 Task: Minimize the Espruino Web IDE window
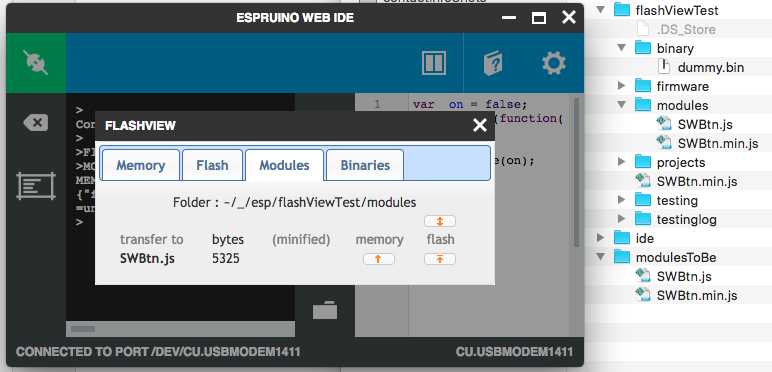[x=509, y=18]
